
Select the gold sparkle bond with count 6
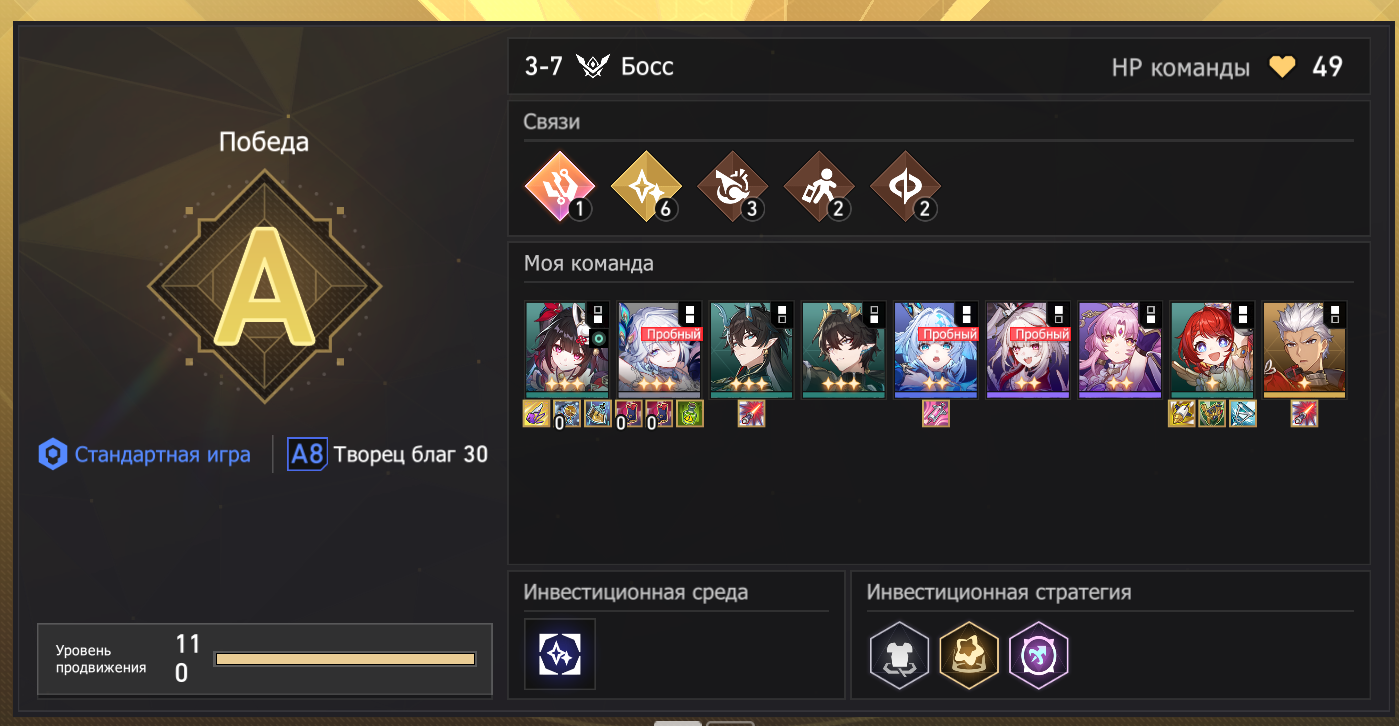click(x=646, y=186)
